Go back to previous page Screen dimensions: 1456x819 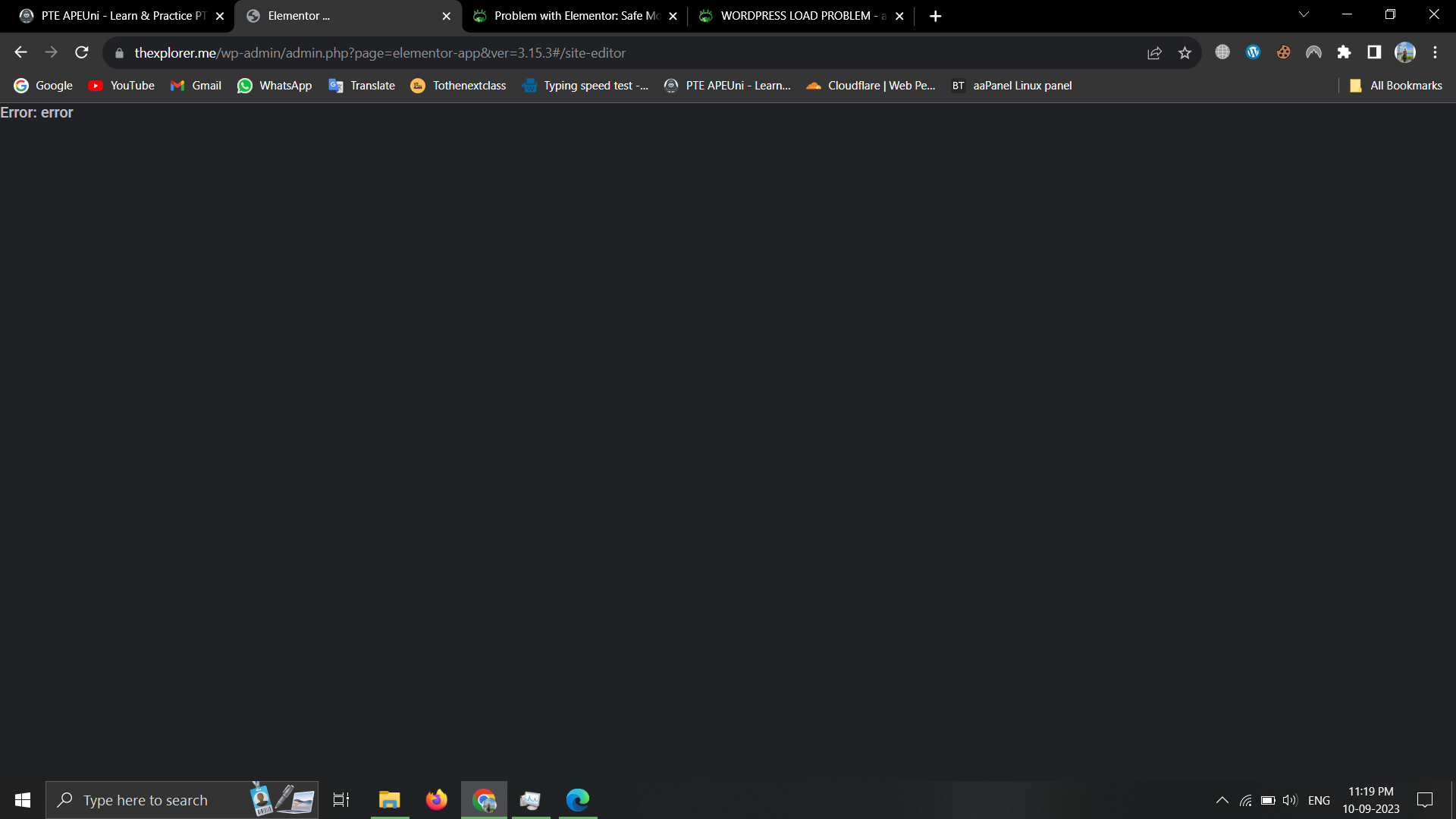point(20,52)
